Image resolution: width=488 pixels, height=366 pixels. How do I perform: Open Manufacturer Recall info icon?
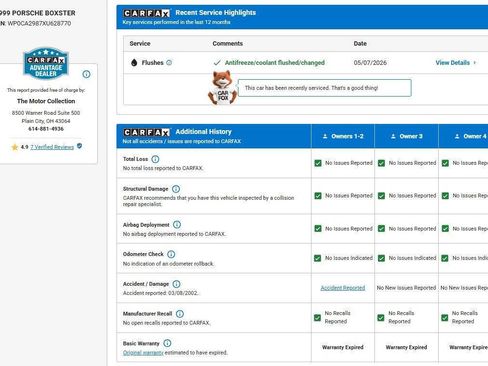(180, 314)
